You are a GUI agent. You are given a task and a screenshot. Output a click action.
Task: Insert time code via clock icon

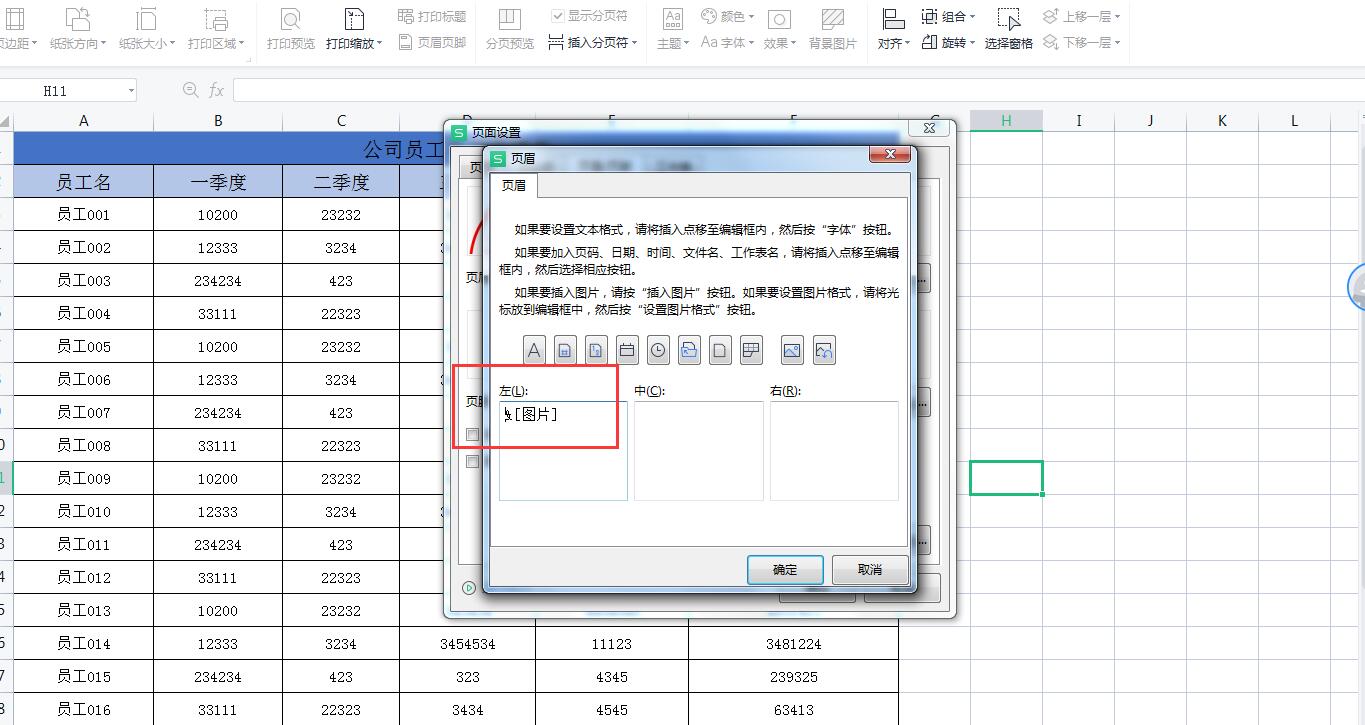[x=658, y=350]
